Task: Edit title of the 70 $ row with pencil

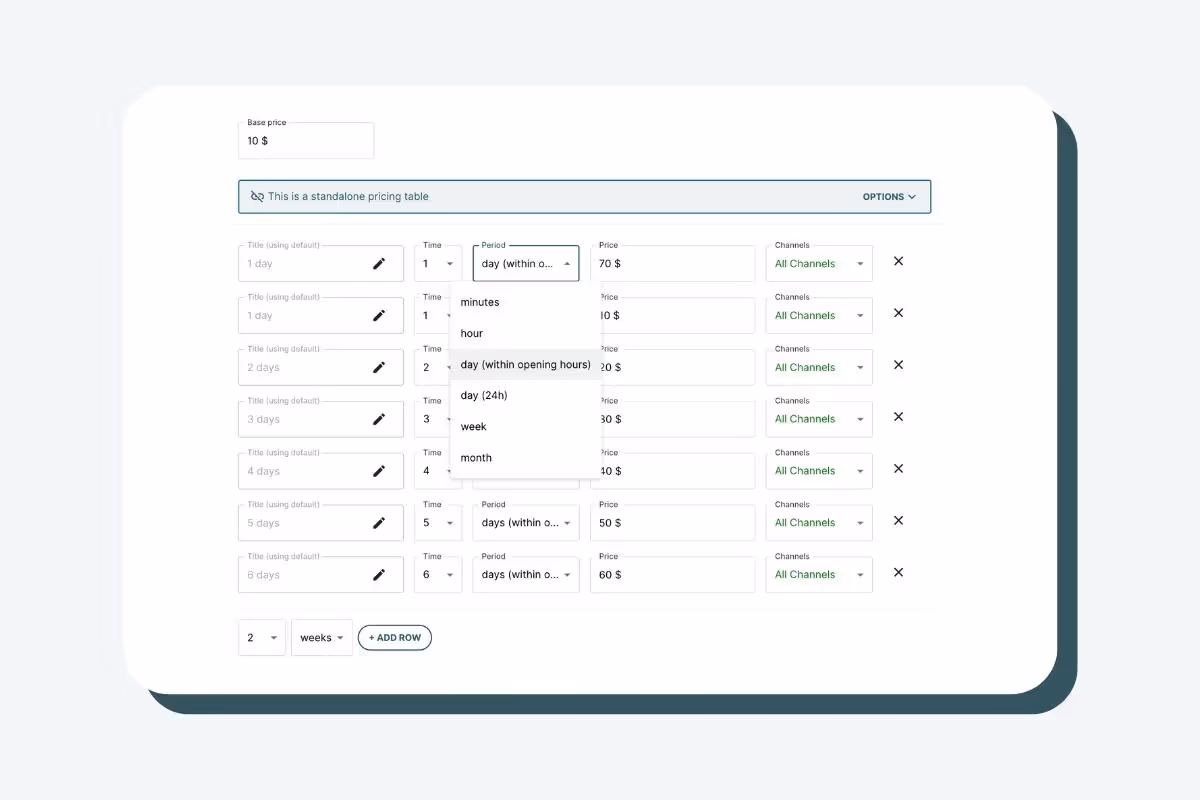Action: 379,264
